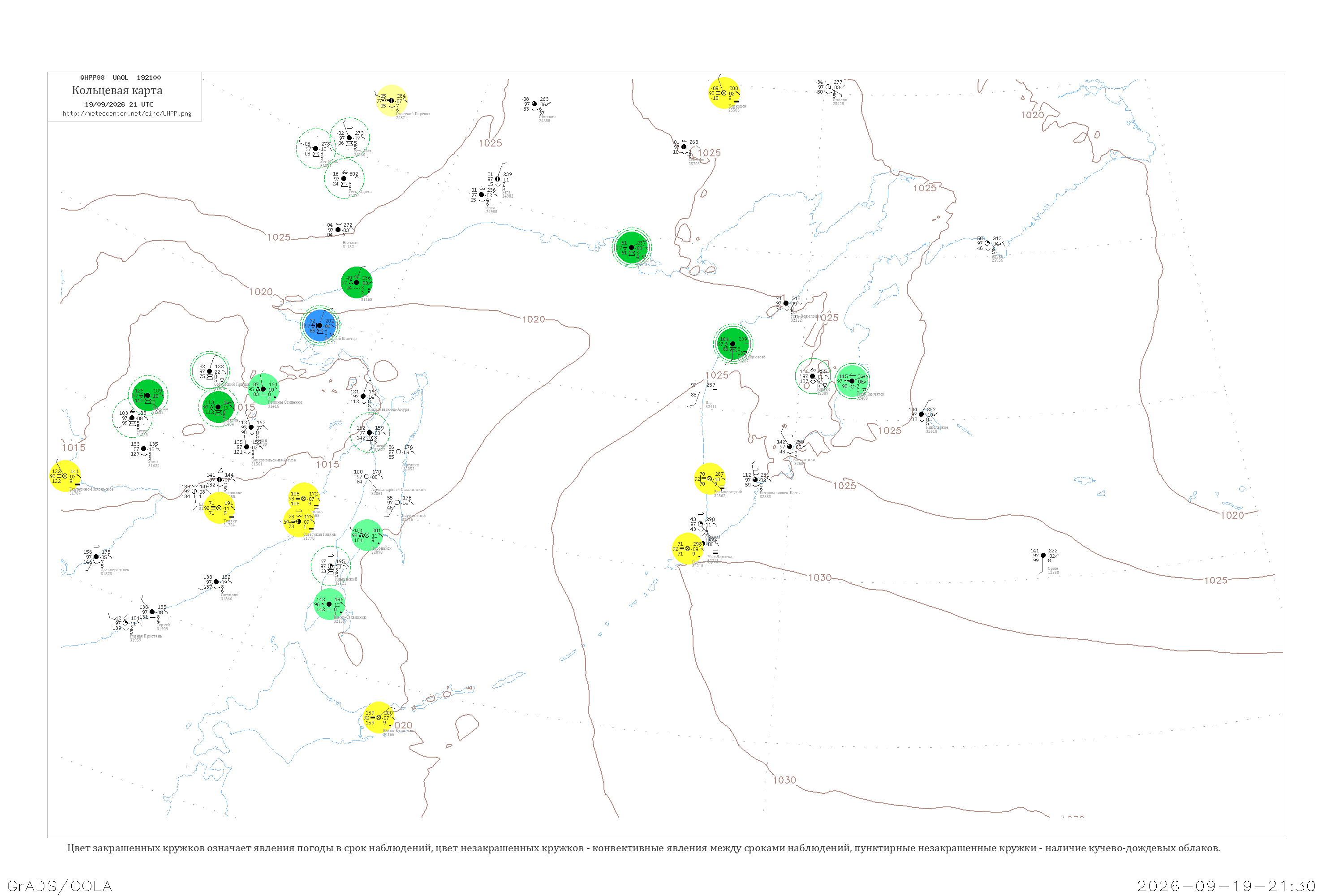This screenshot has height=896, width=1344.
Task: Click the Никольское station symbol
Action: click(921, 414)
